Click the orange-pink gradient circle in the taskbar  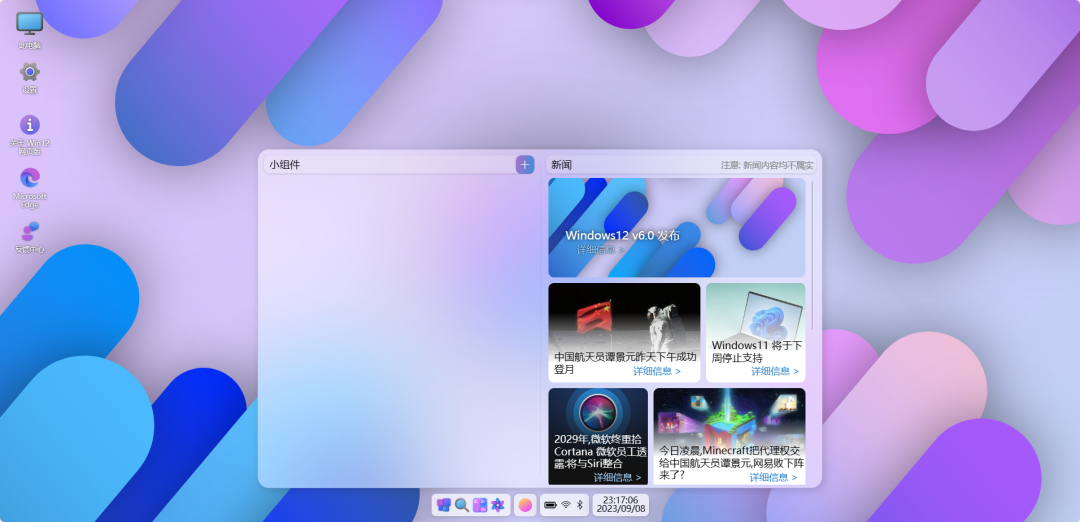pyautogui.click(x=526, y=505)
